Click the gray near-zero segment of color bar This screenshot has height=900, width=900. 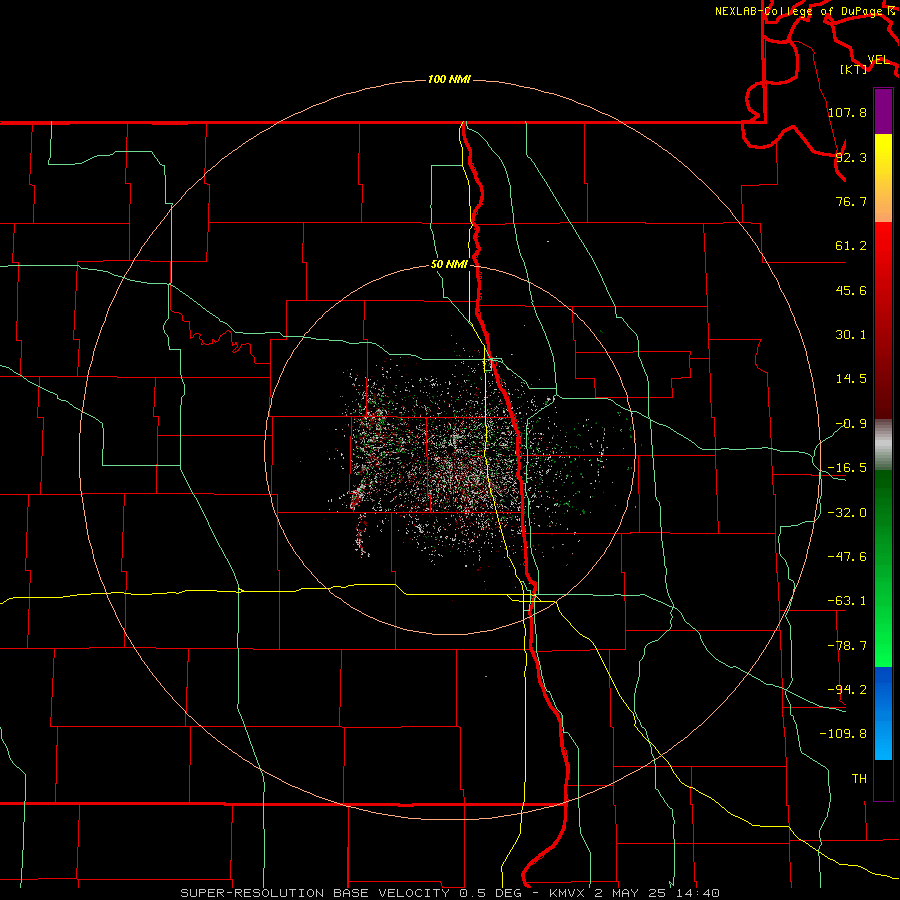[x=883, y=445]
